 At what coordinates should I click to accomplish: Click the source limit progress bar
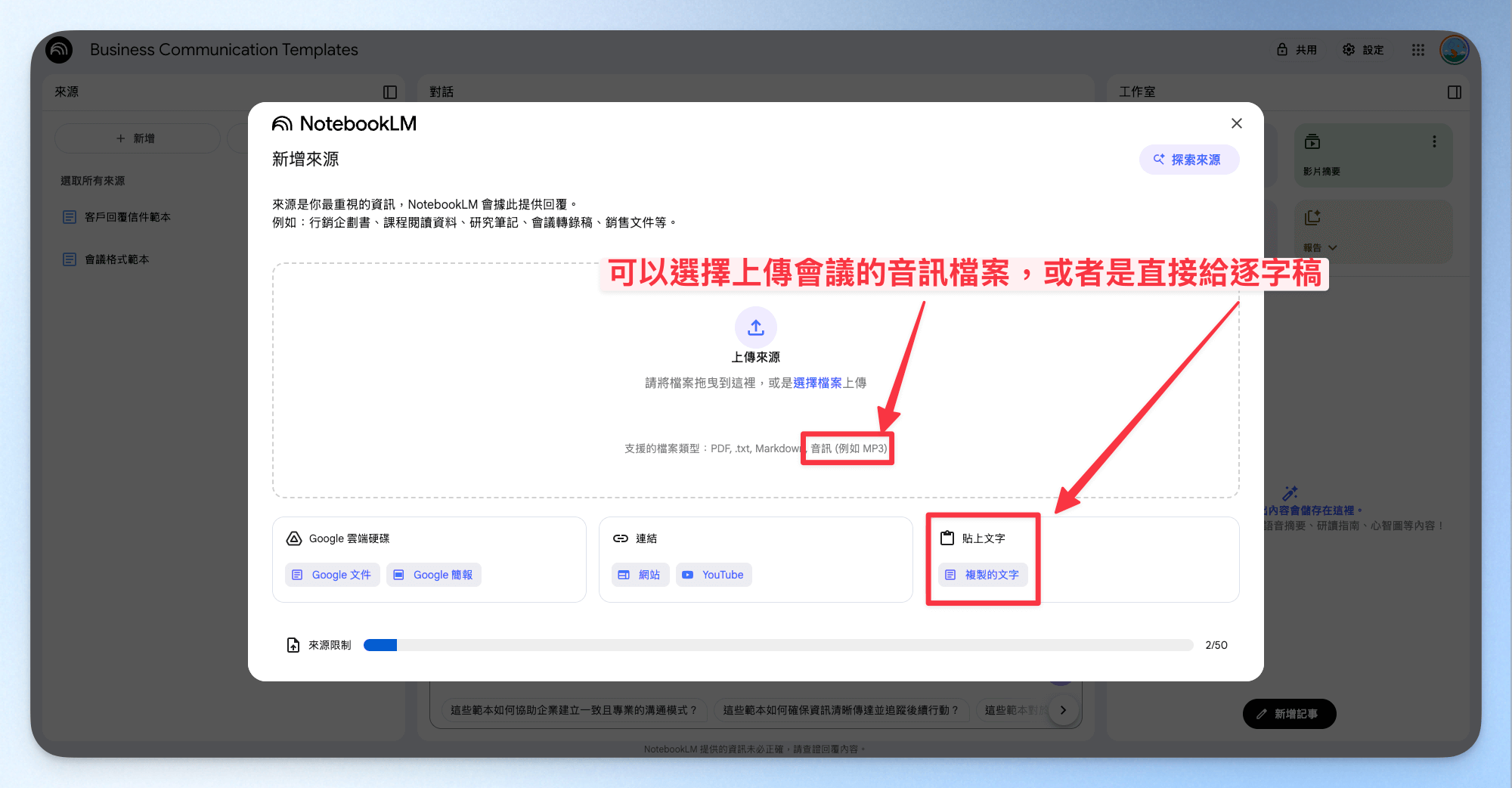[x=778, y=645]
